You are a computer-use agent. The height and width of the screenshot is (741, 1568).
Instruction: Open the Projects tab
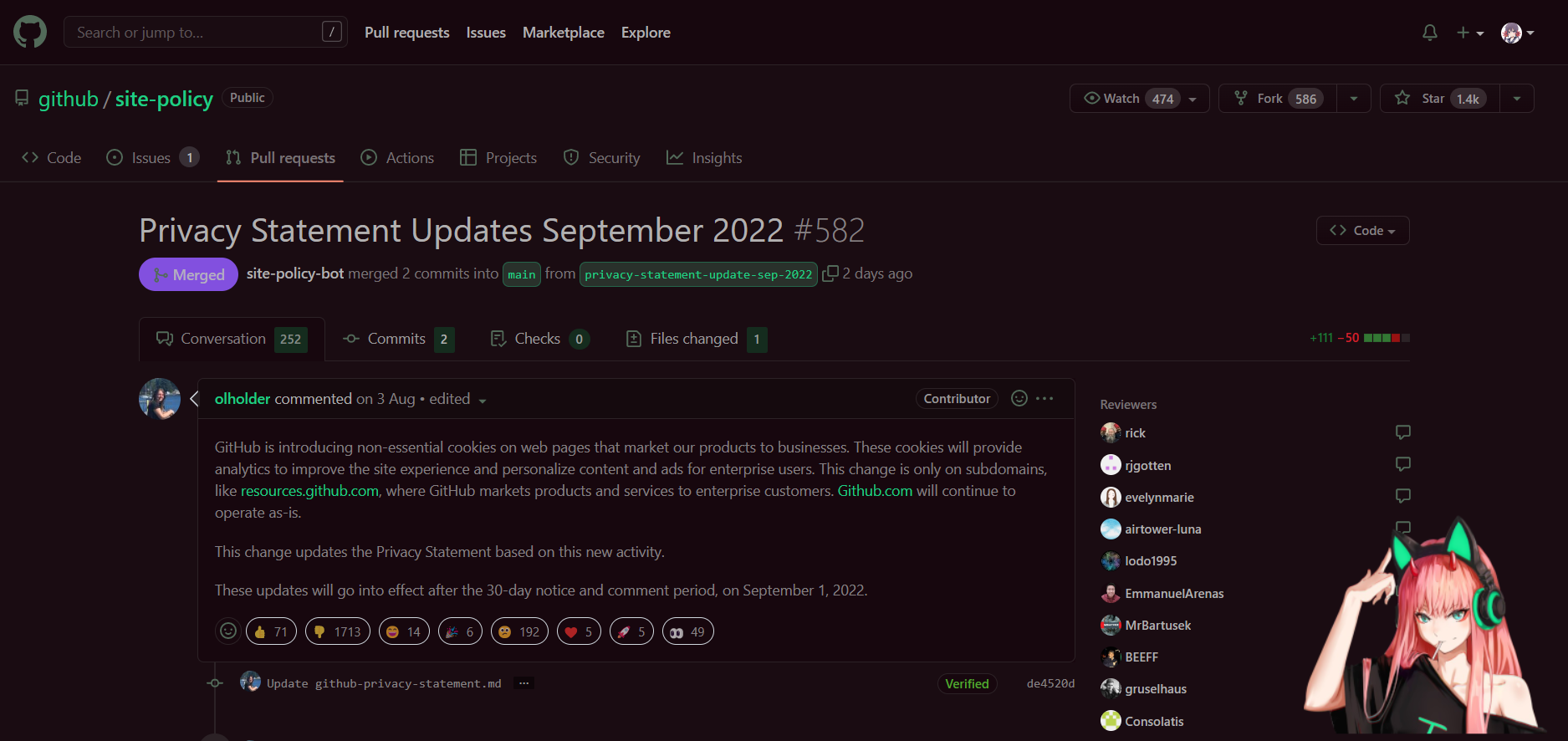point(498,157)
